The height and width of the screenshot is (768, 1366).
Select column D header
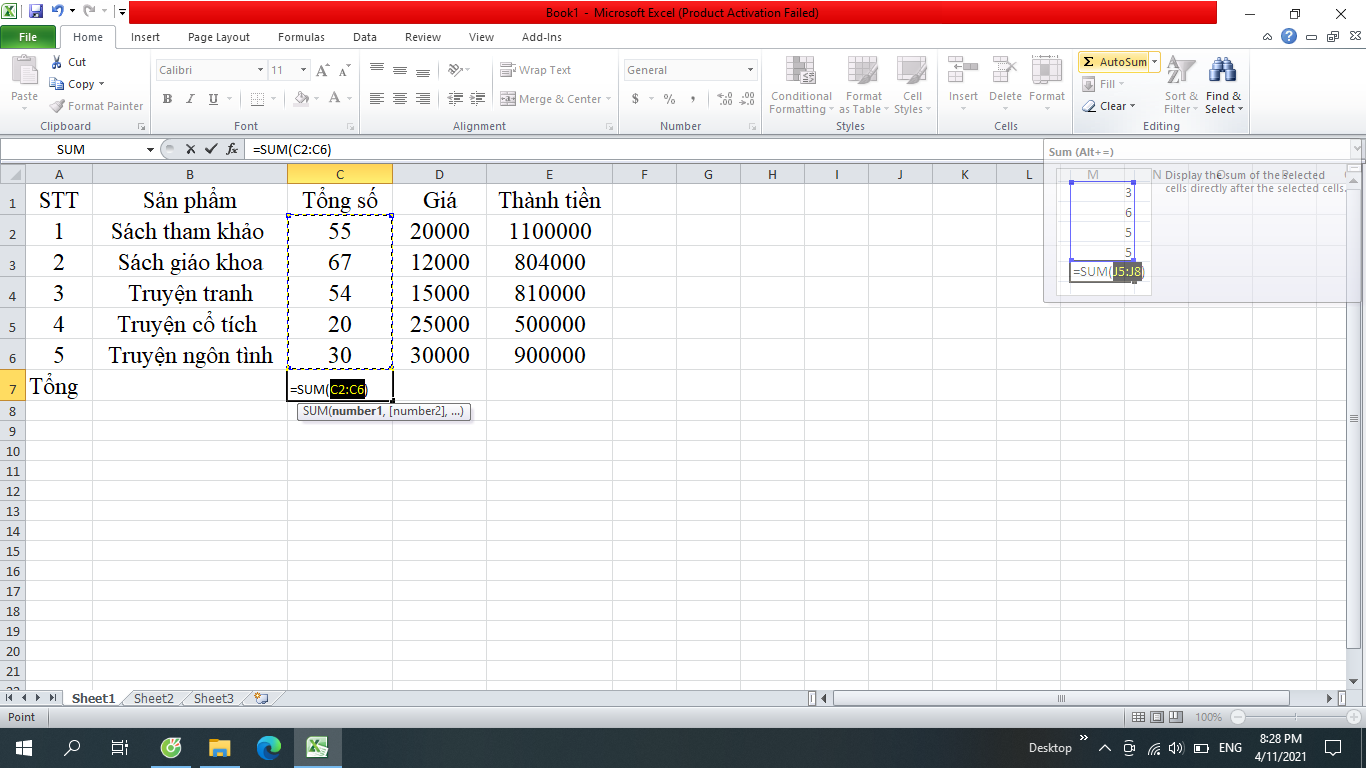point(439,175)
